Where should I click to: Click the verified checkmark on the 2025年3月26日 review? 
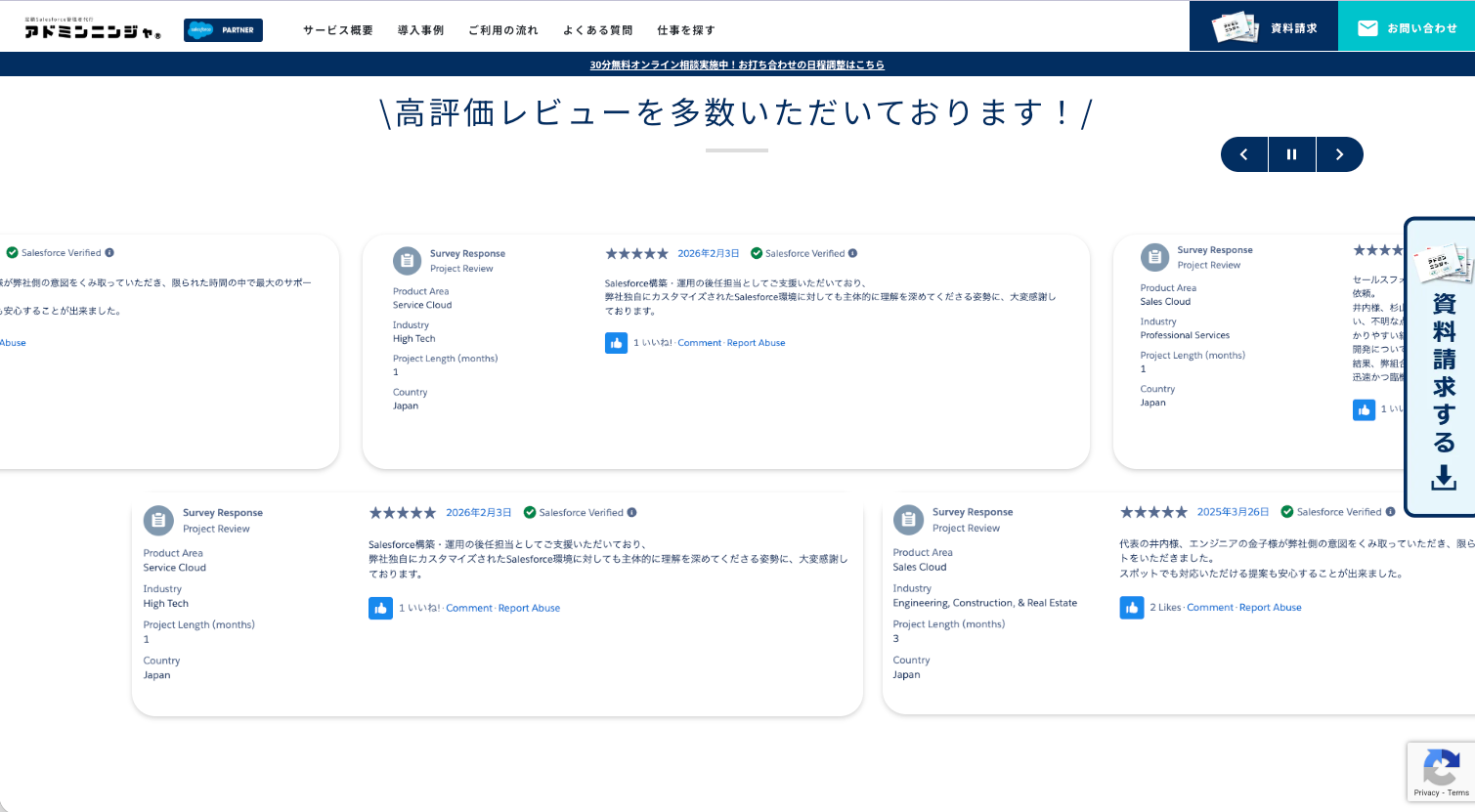[1287, 512]
